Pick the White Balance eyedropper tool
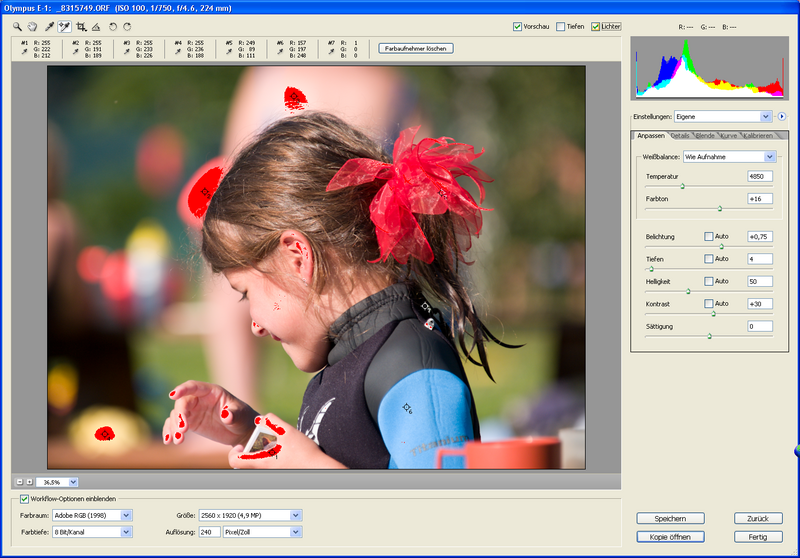Image resolution: width=800 pixels, height=558 pixels. pyautogui.click(x=49, y=26)
